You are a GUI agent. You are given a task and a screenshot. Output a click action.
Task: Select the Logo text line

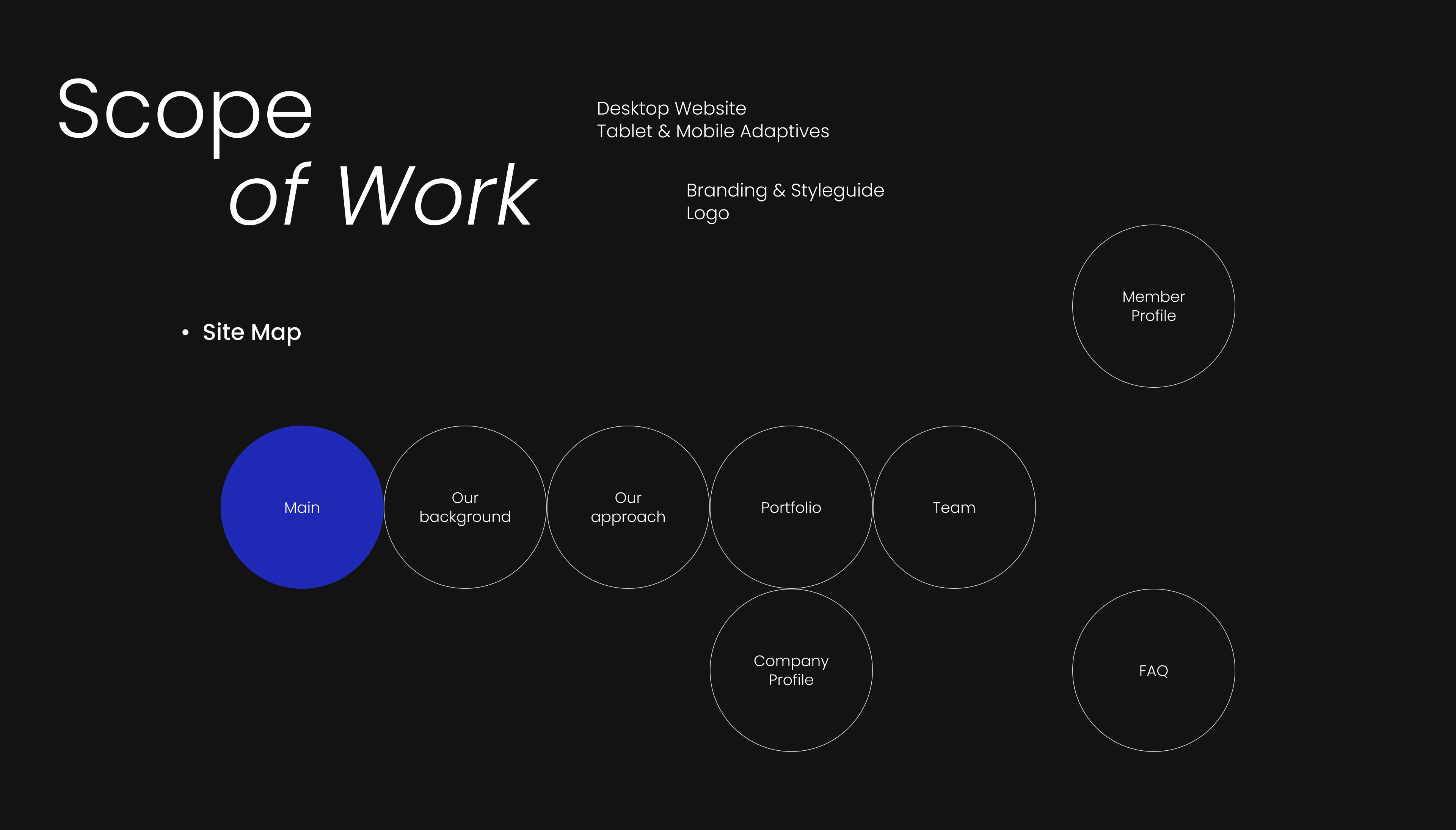point(708,213)
